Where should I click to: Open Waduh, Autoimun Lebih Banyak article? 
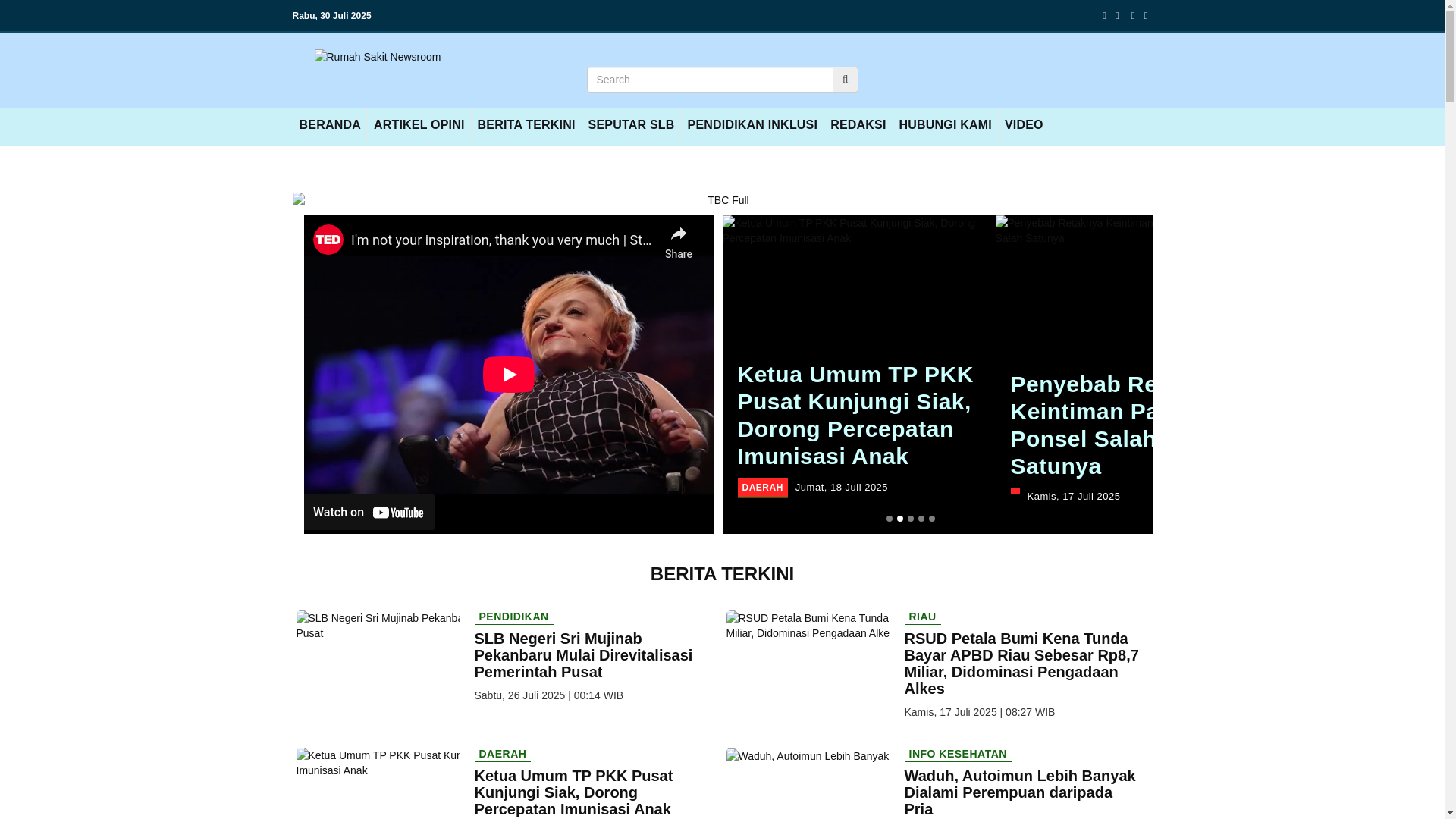coord(1020,792)
